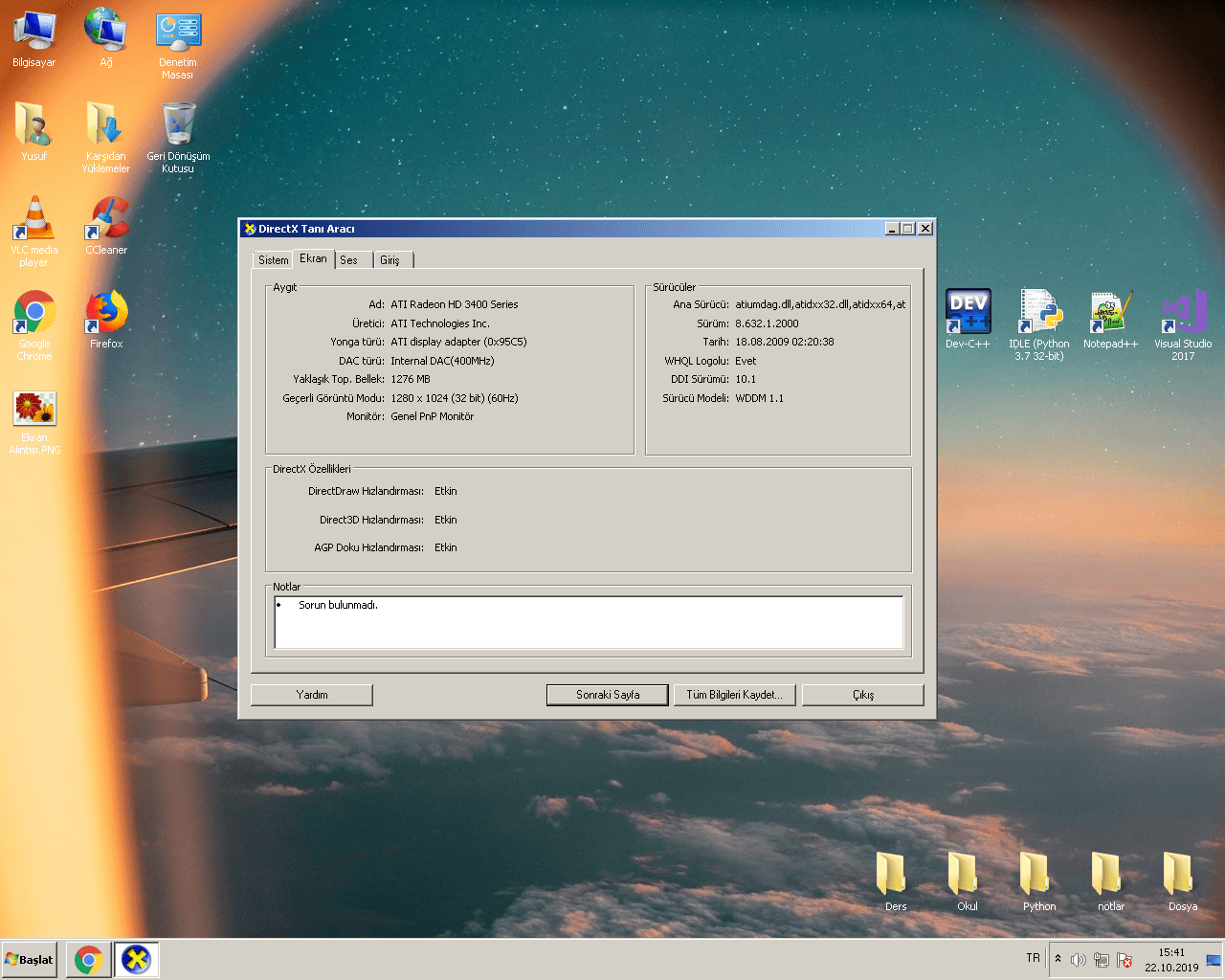Open the Action Center flag icon

(x=1125, y=960)
